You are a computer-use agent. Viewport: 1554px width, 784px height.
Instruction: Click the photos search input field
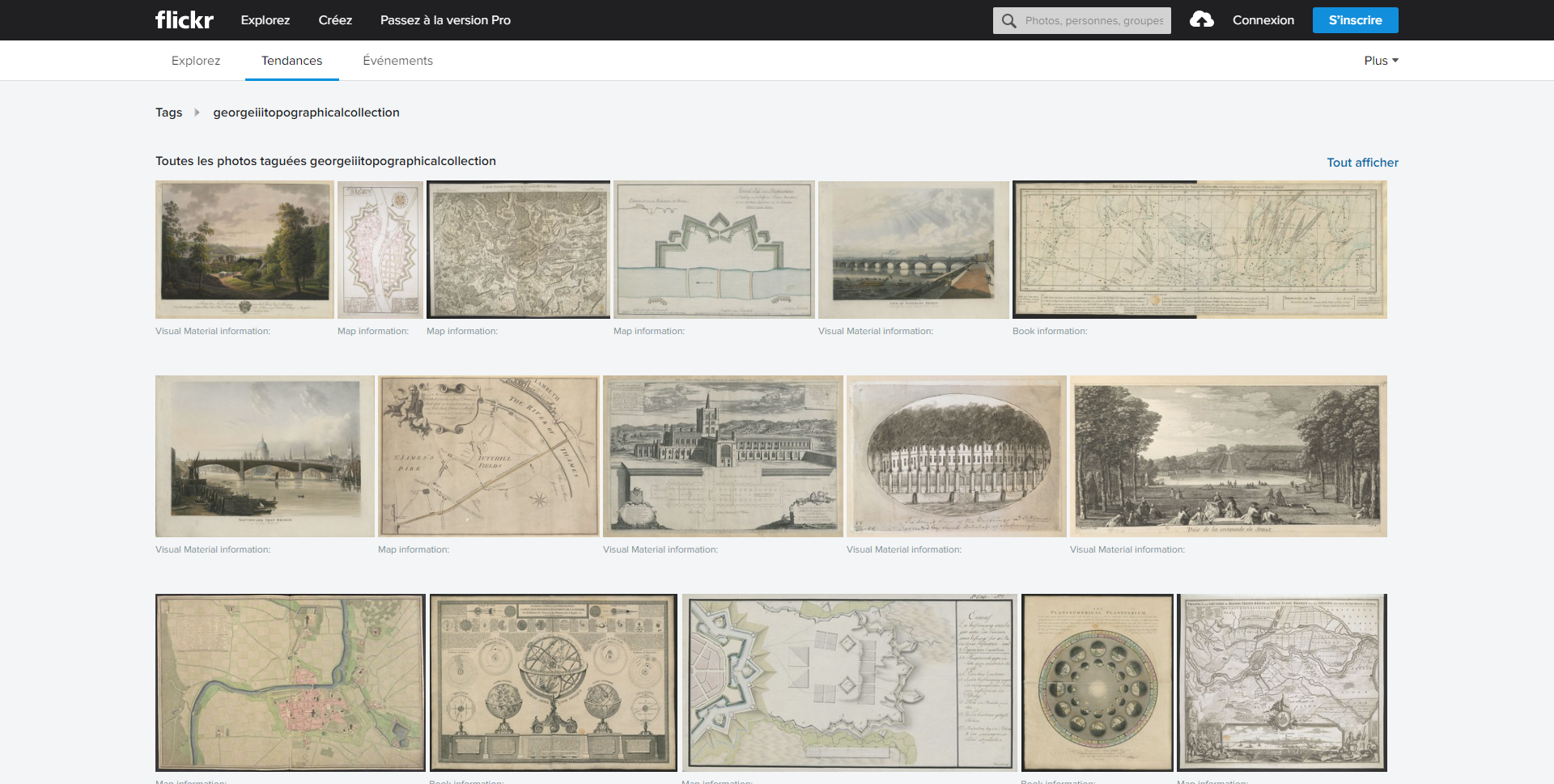point(1093,20)
